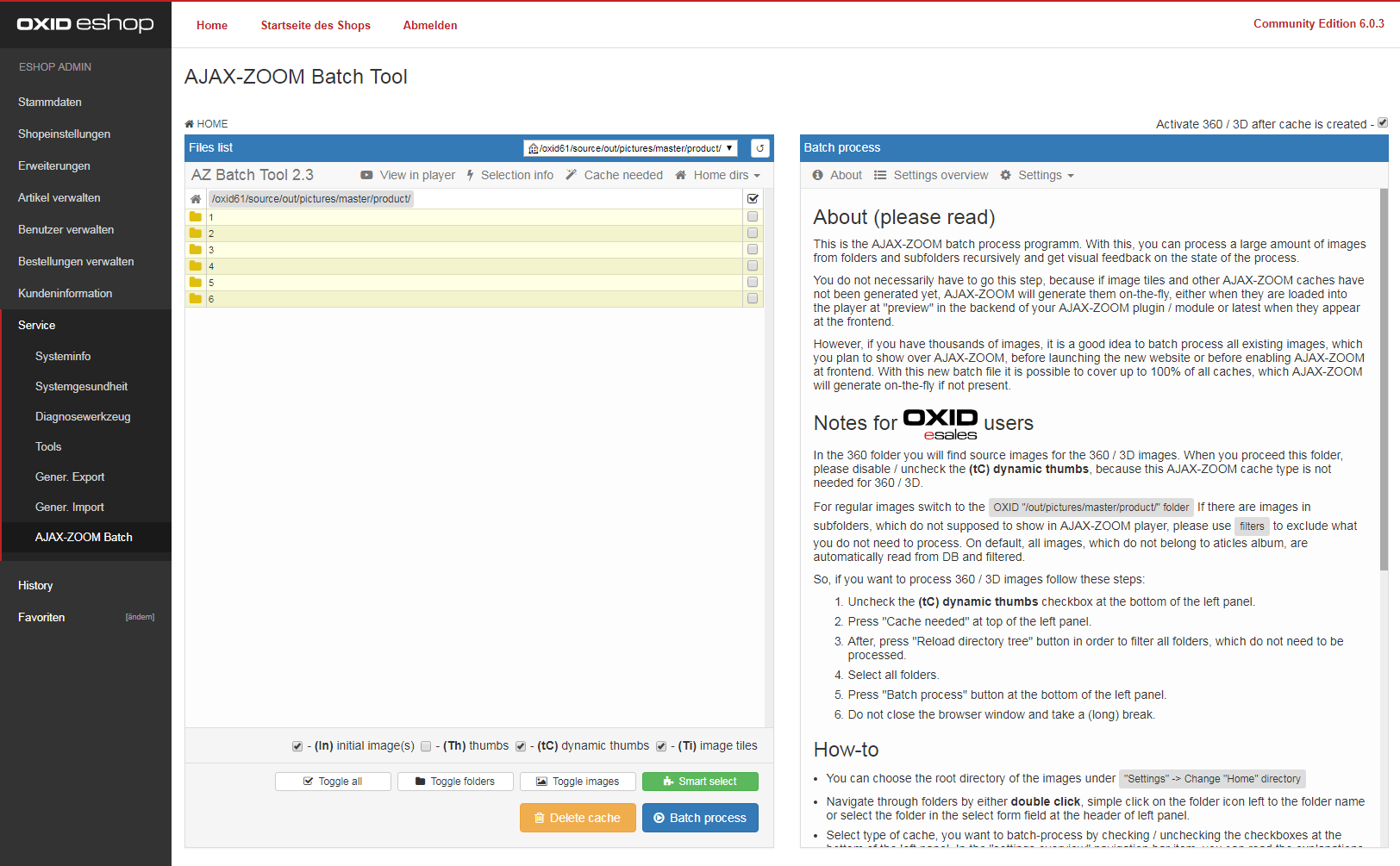Open the About info tab
The width and height of the screenshot is (1400, 866).
coord(837,175)
